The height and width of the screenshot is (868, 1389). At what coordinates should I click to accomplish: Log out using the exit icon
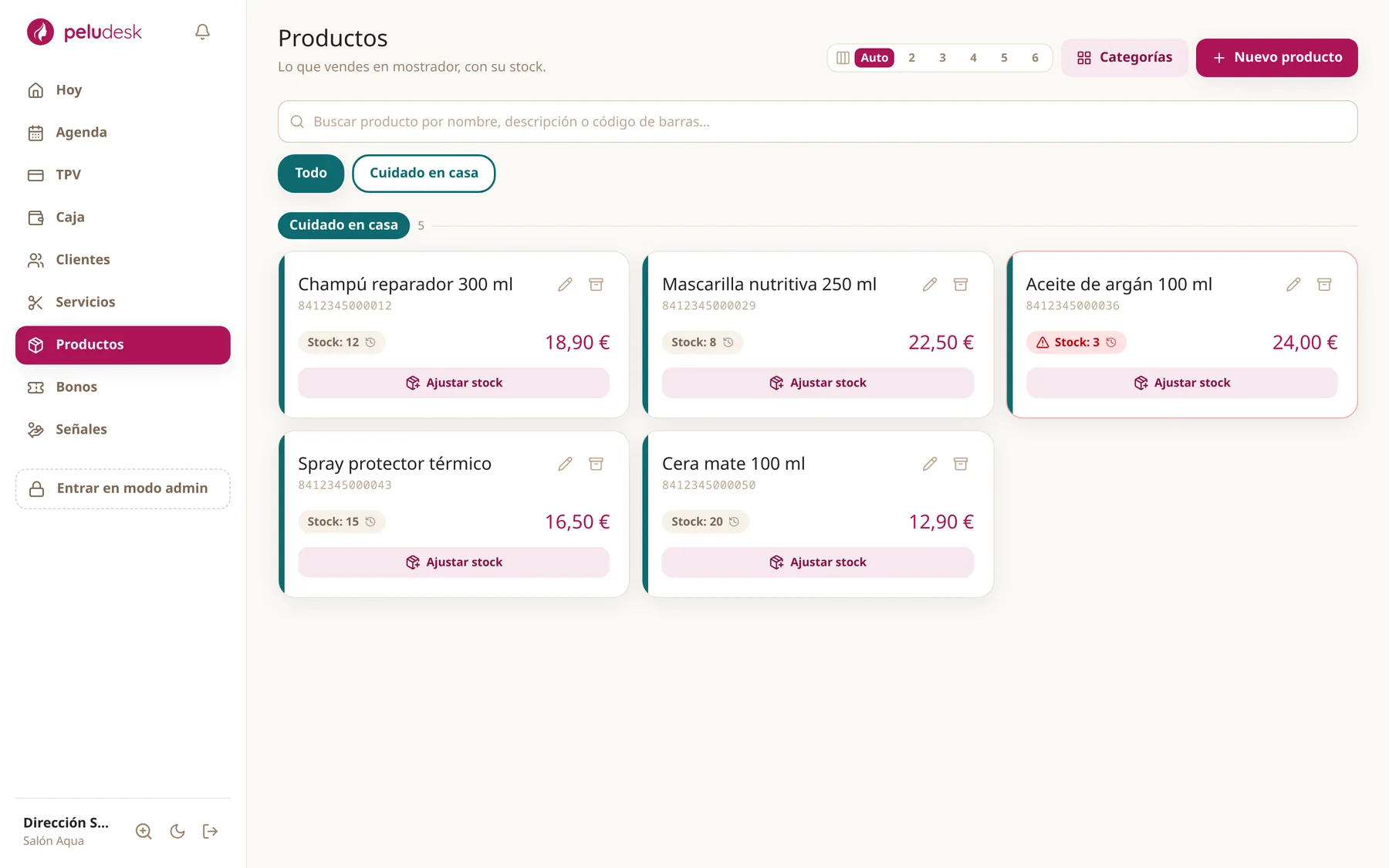210,831
